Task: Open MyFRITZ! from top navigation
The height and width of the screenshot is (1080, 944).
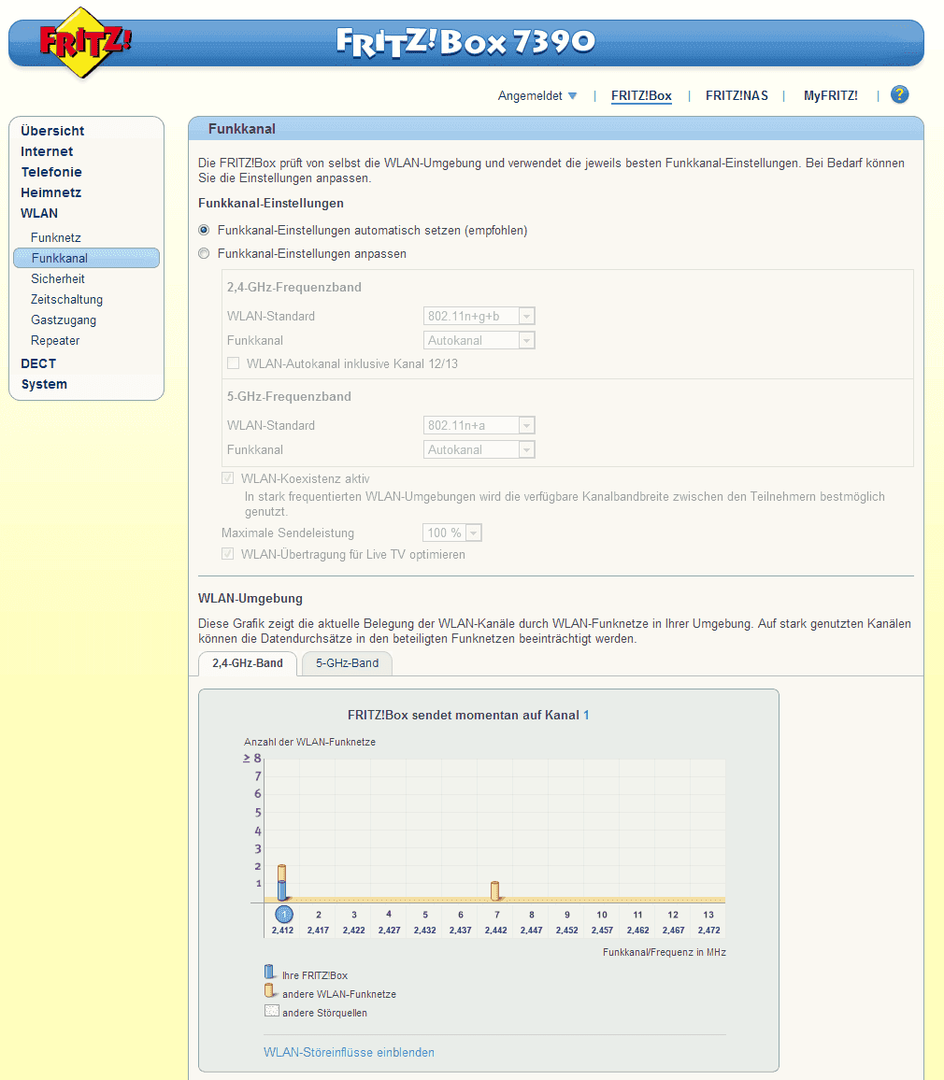Action: (830, 96)
